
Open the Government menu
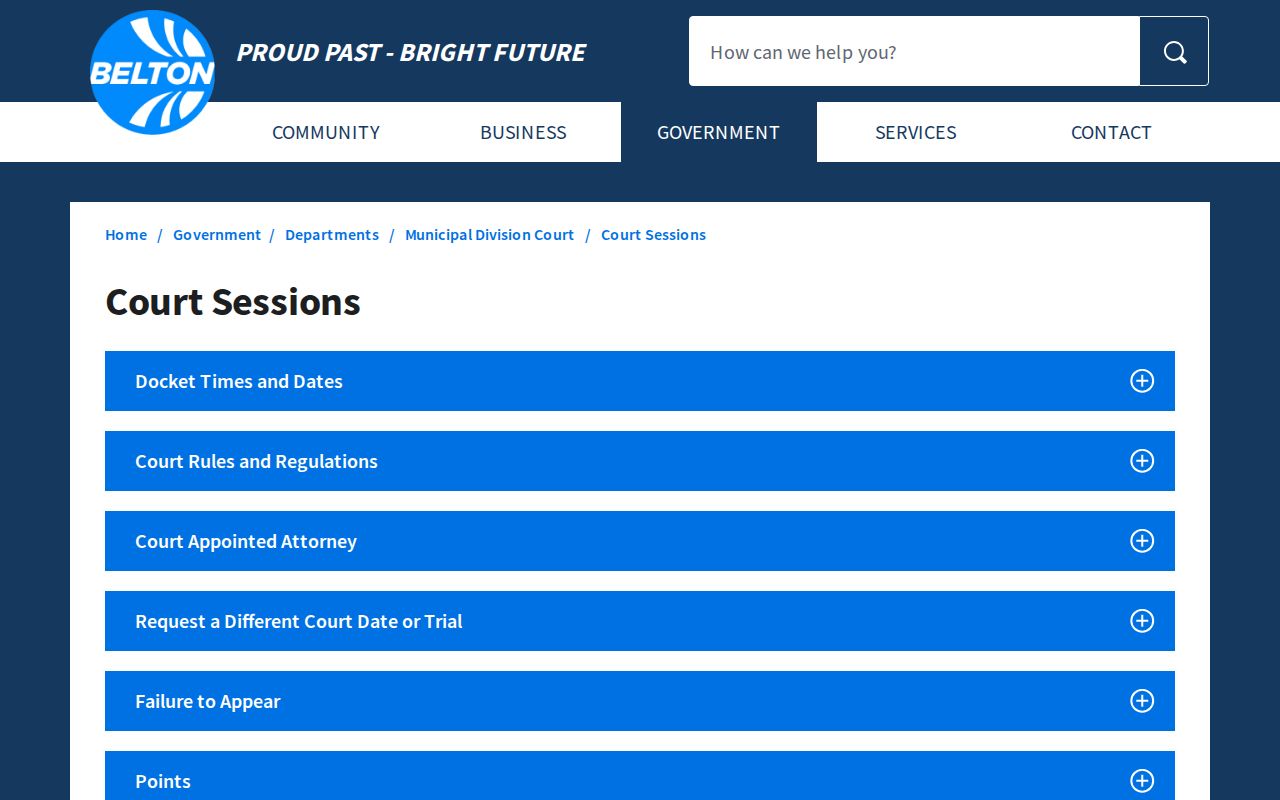click(718, 132)
